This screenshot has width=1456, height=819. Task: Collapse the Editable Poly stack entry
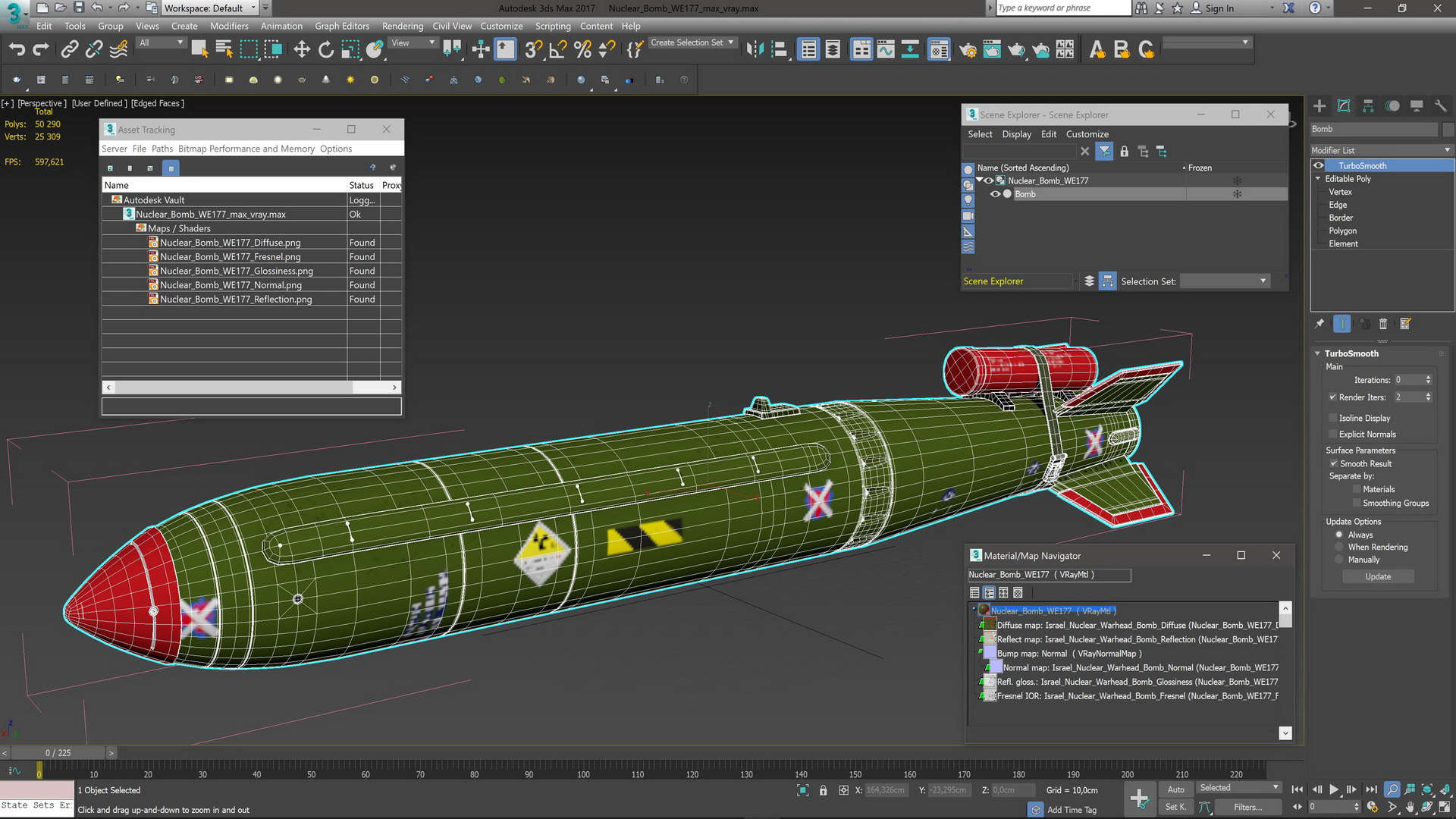click(1318, 179)
